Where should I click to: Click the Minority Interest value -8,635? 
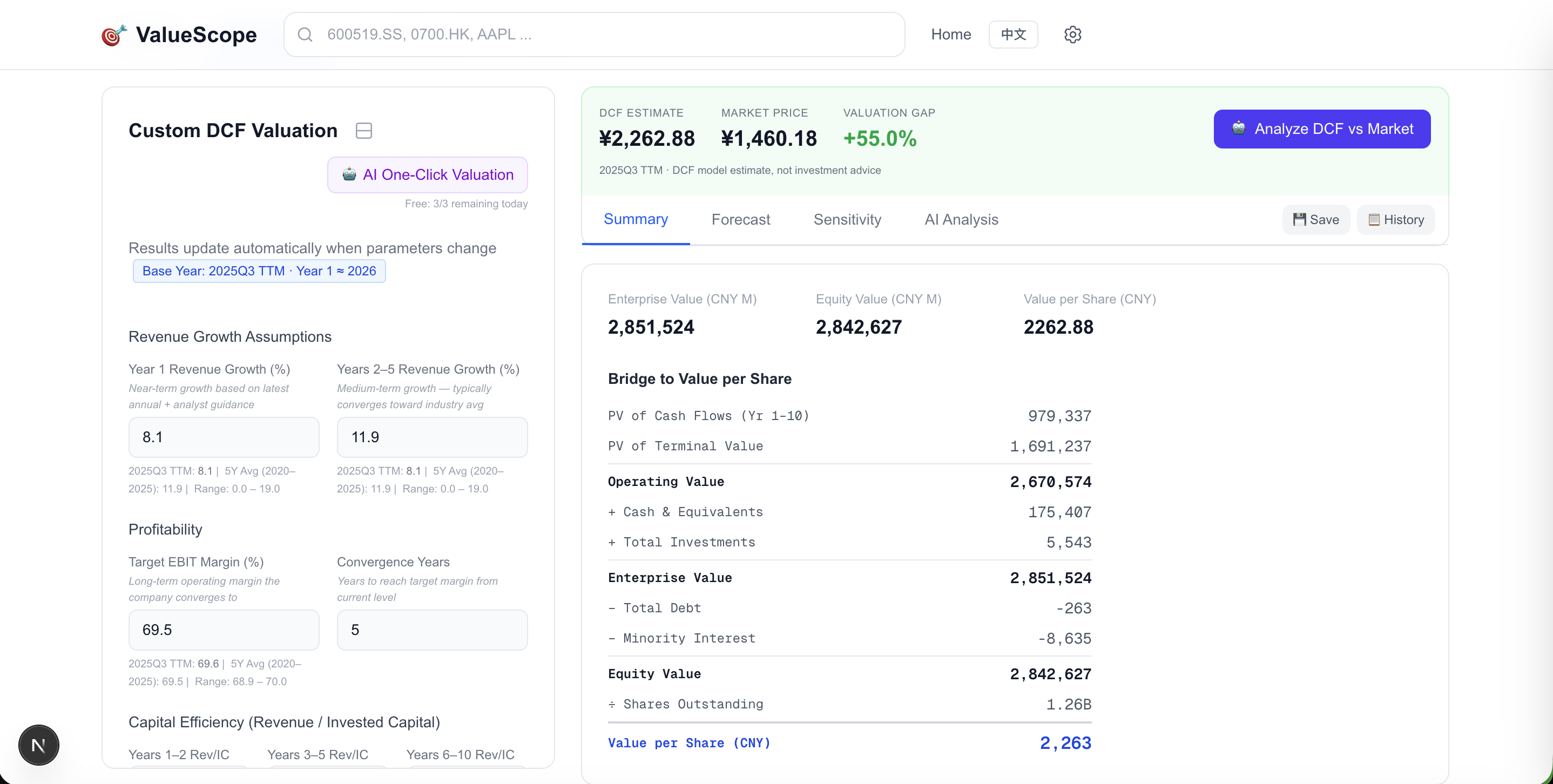(1064, 638)
